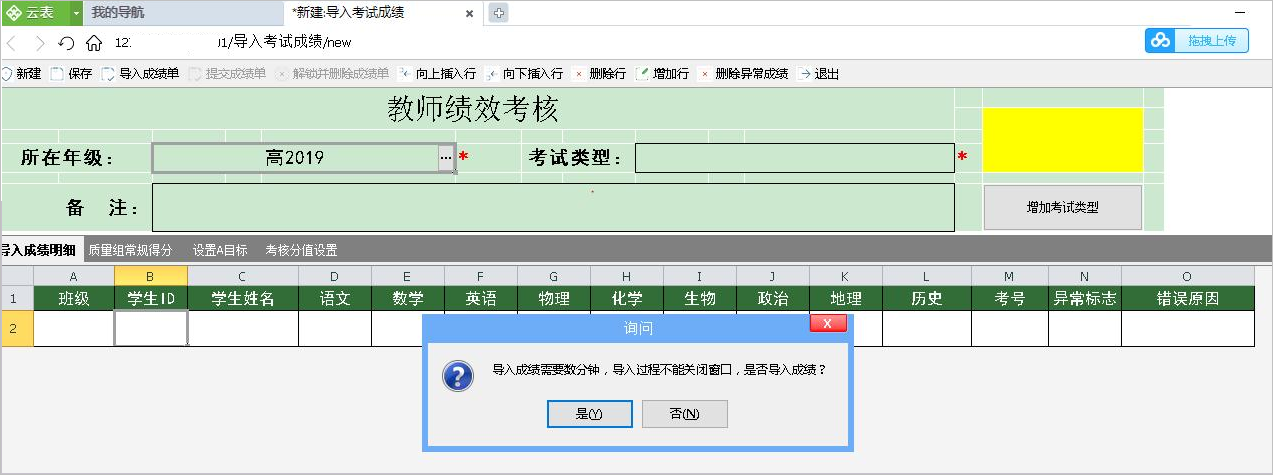Select row 2 header

tap(17, 329)
